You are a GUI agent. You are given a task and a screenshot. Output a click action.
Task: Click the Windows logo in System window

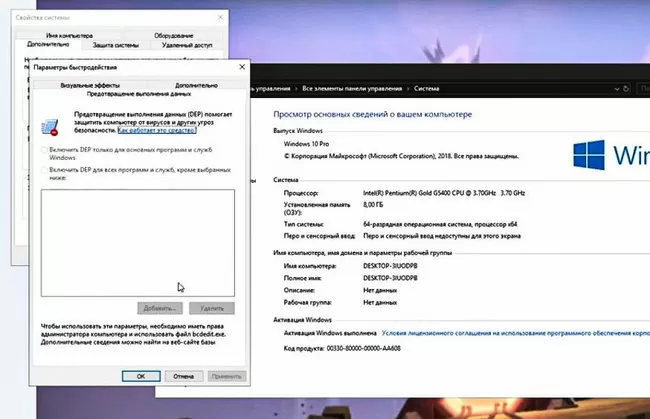coord(589,155)
